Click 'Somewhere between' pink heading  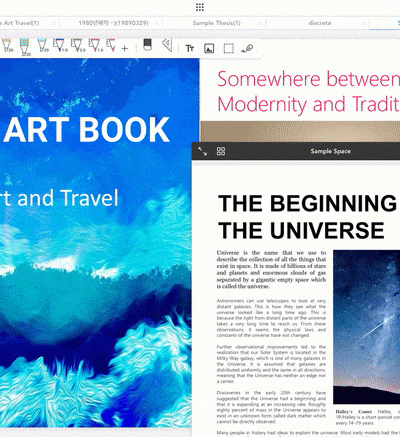(308, 79)
